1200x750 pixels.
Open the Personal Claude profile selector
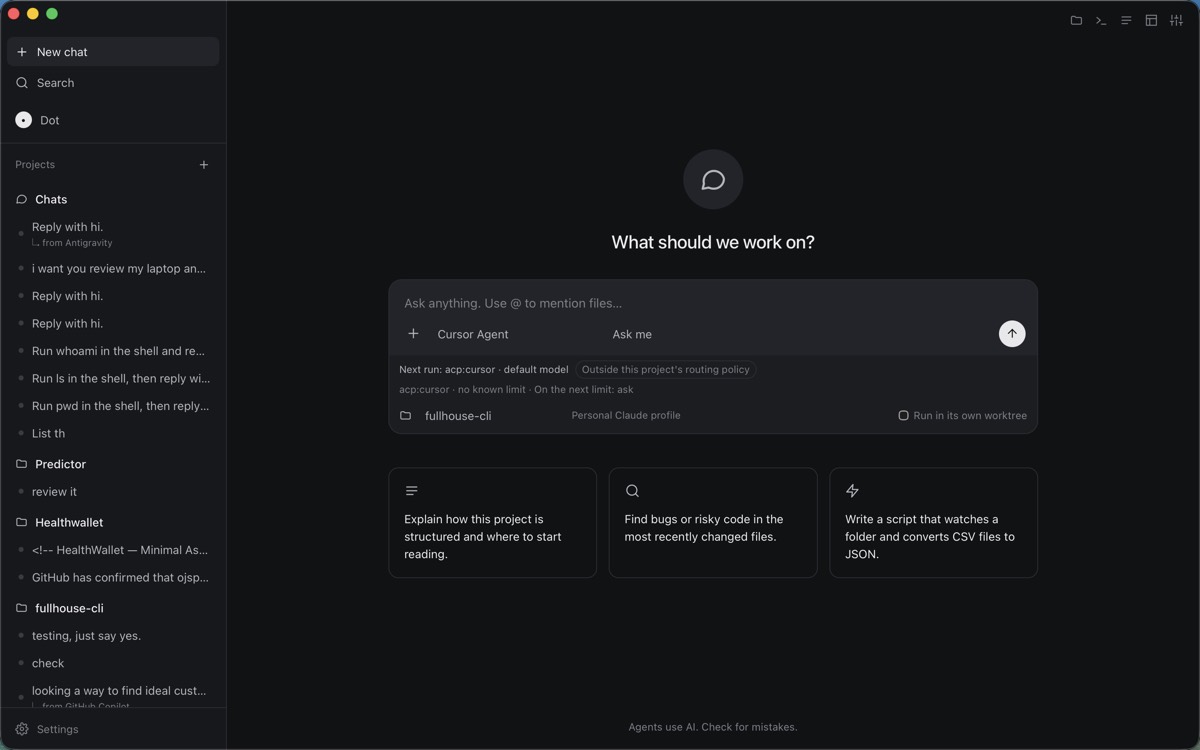[x=626, y=415]
